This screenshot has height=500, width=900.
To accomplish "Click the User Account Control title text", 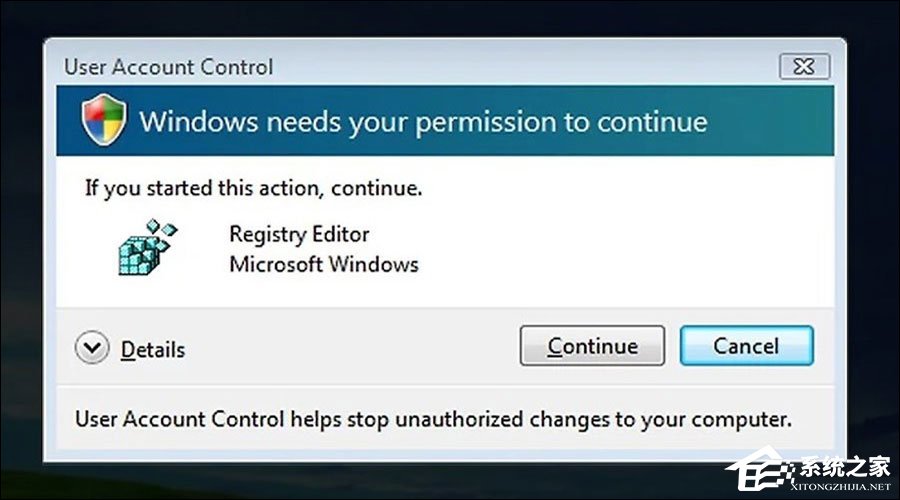I will [x=168, y=68].
